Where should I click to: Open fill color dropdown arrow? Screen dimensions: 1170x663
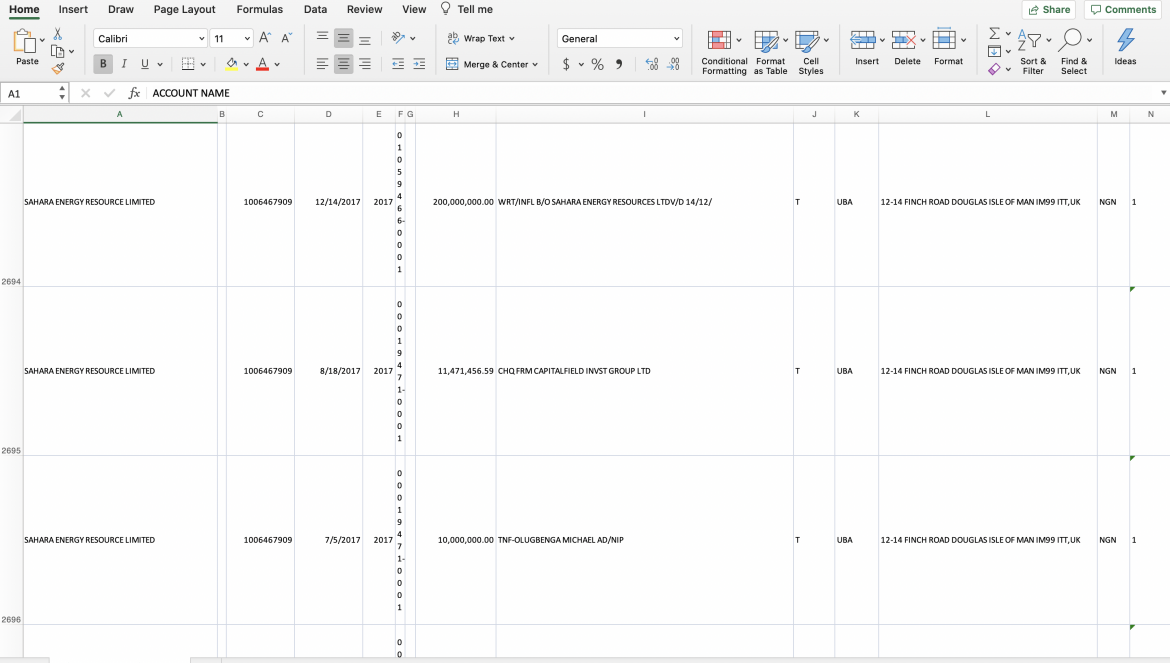click(x=245, y=65)
